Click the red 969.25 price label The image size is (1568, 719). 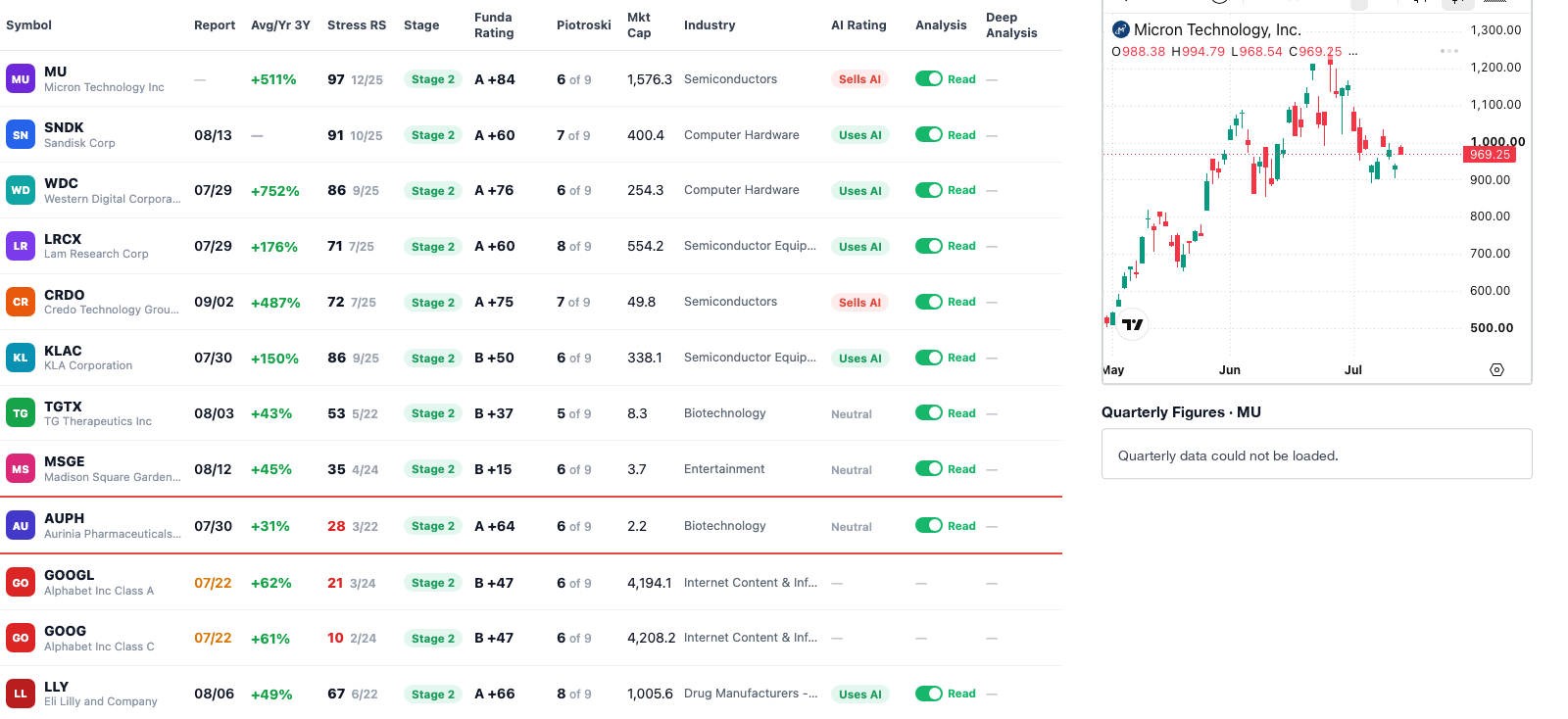pos(1490,155)
